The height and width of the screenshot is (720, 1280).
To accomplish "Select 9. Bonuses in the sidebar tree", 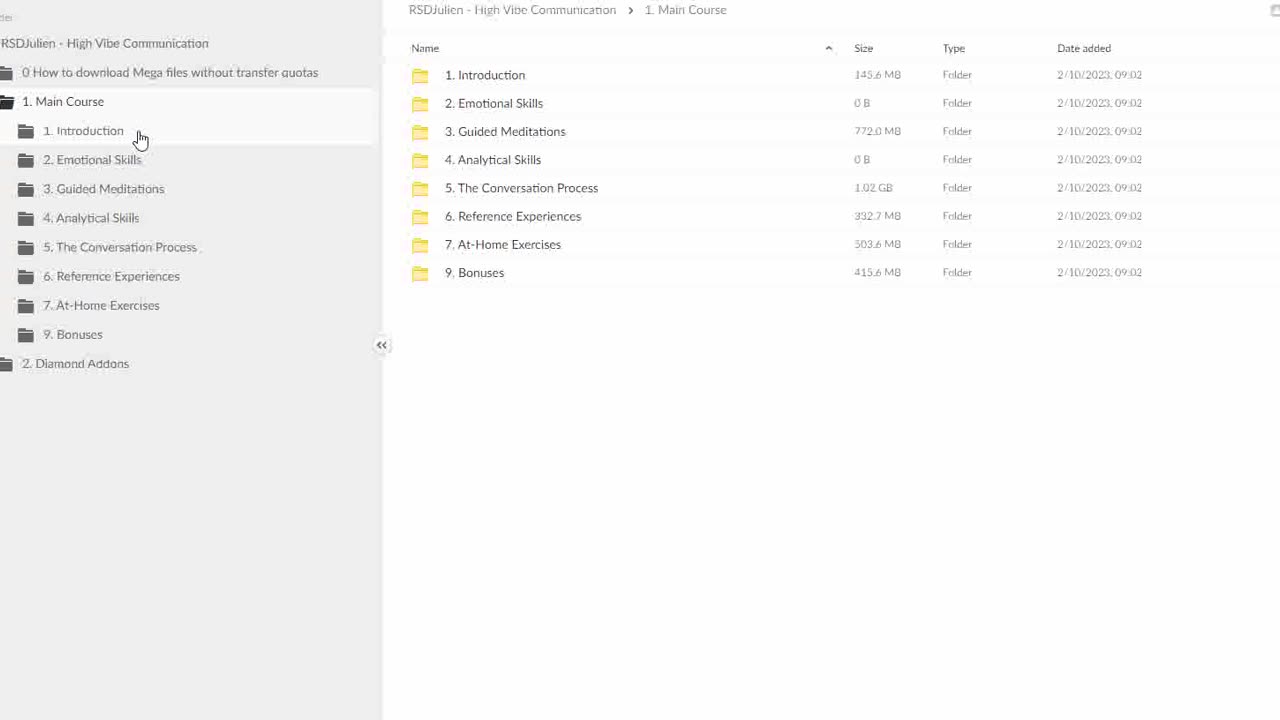I will click(x=73, y=334).
